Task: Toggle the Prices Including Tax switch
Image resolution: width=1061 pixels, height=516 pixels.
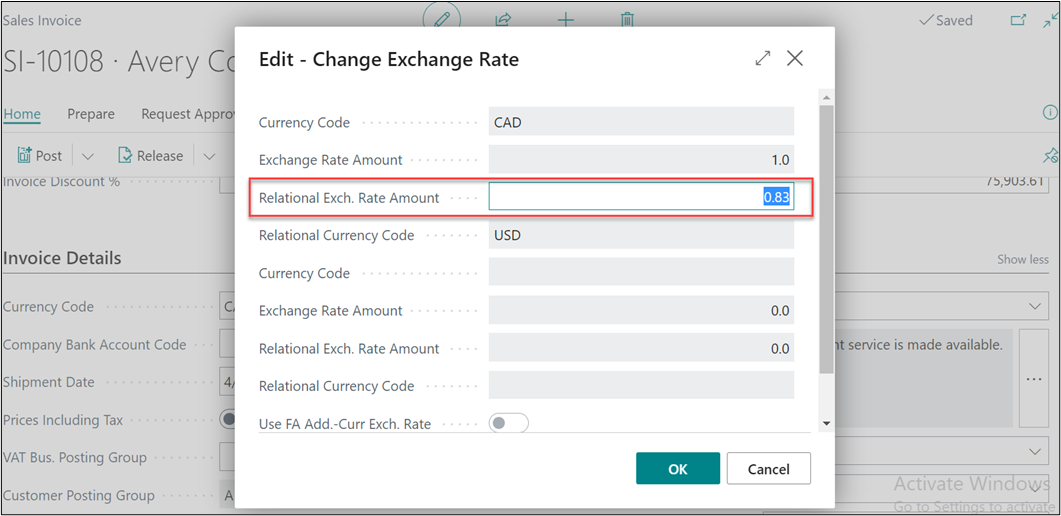Action: click(x=227, y=420)
